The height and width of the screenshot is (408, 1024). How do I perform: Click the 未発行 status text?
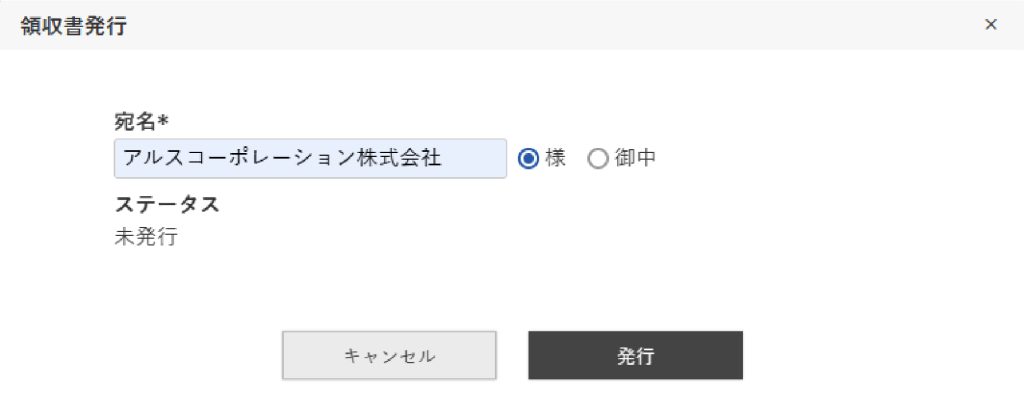(146, 236)
